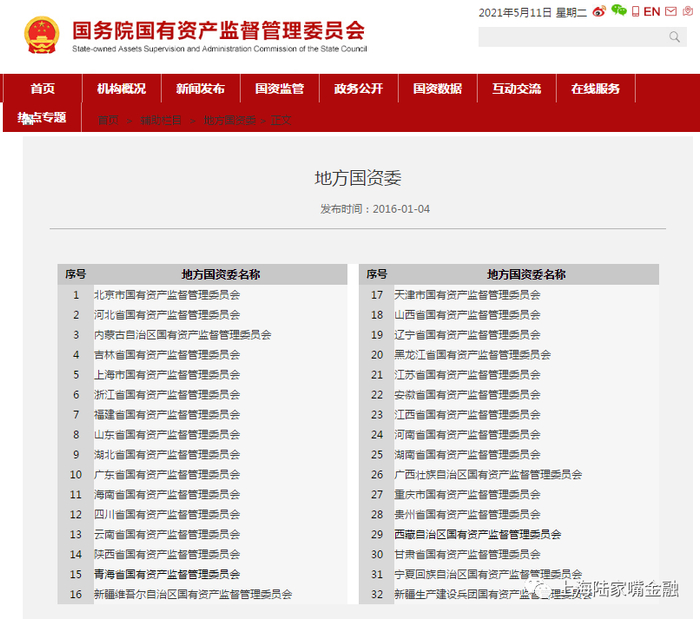Click the search magnifier icon

675,37
